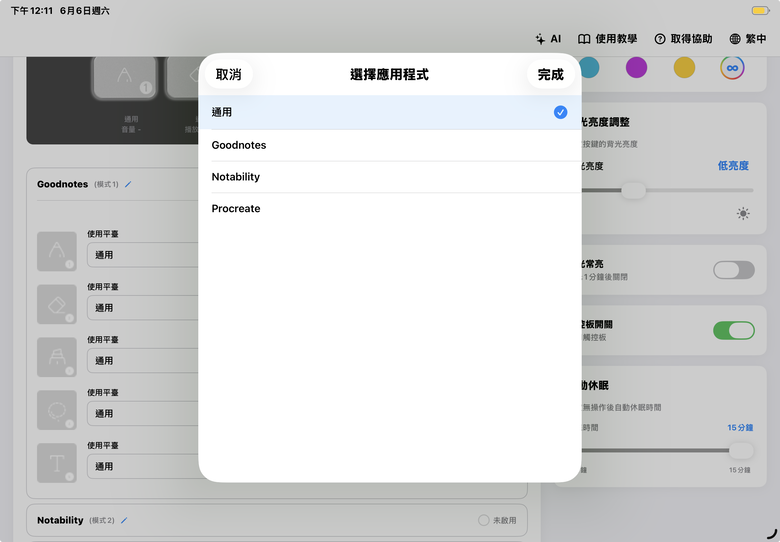Tap Cancel in the app selection dialog
The height and width of the screenshot is (542, 780).
point(228,75)
